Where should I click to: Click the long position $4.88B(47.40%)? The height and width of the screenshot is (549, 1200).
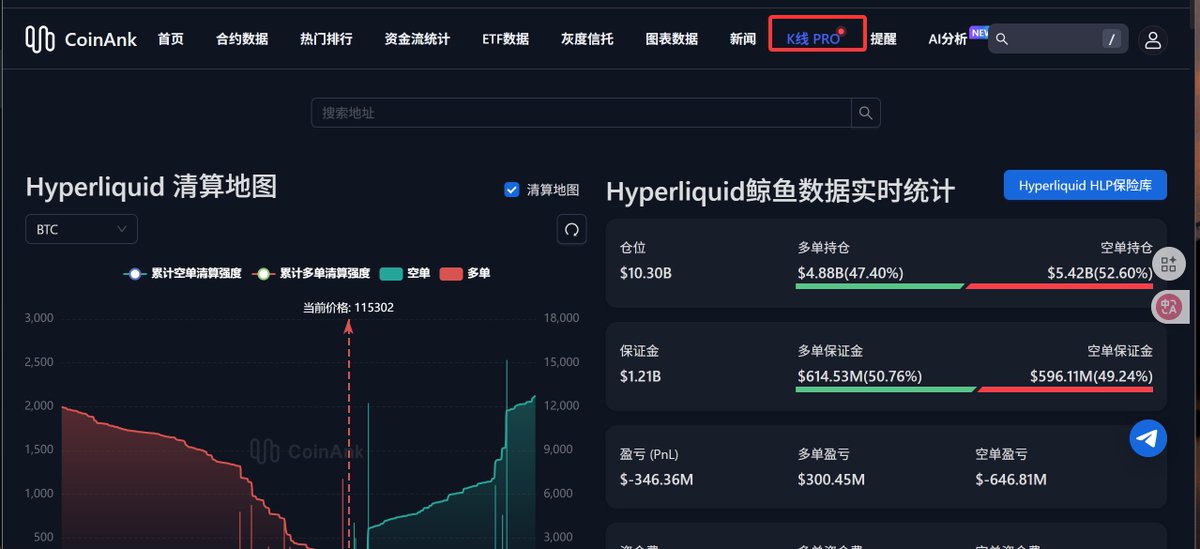851,272
